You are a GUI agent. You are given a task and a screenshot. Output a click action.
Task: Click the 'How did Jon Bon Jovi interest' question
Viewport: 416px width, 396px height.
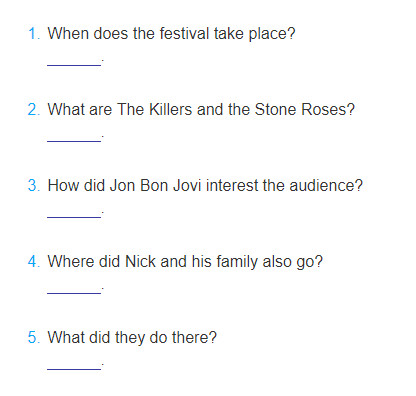click(x=205, y=186)
